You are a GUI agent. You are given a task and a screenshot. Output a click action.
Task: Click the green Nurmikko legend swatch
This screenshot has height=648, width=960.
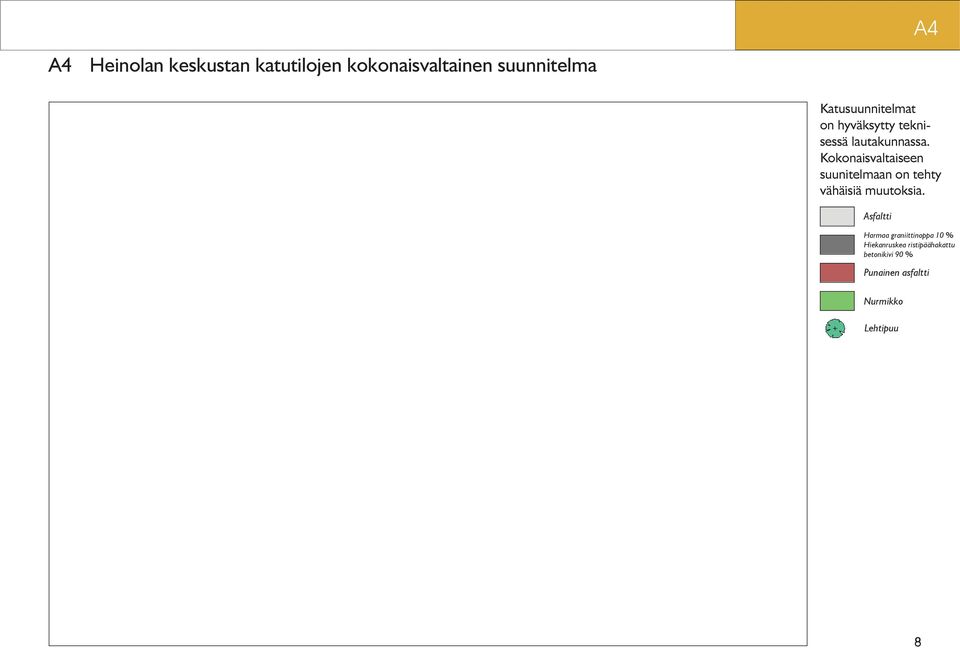[837, 301]
